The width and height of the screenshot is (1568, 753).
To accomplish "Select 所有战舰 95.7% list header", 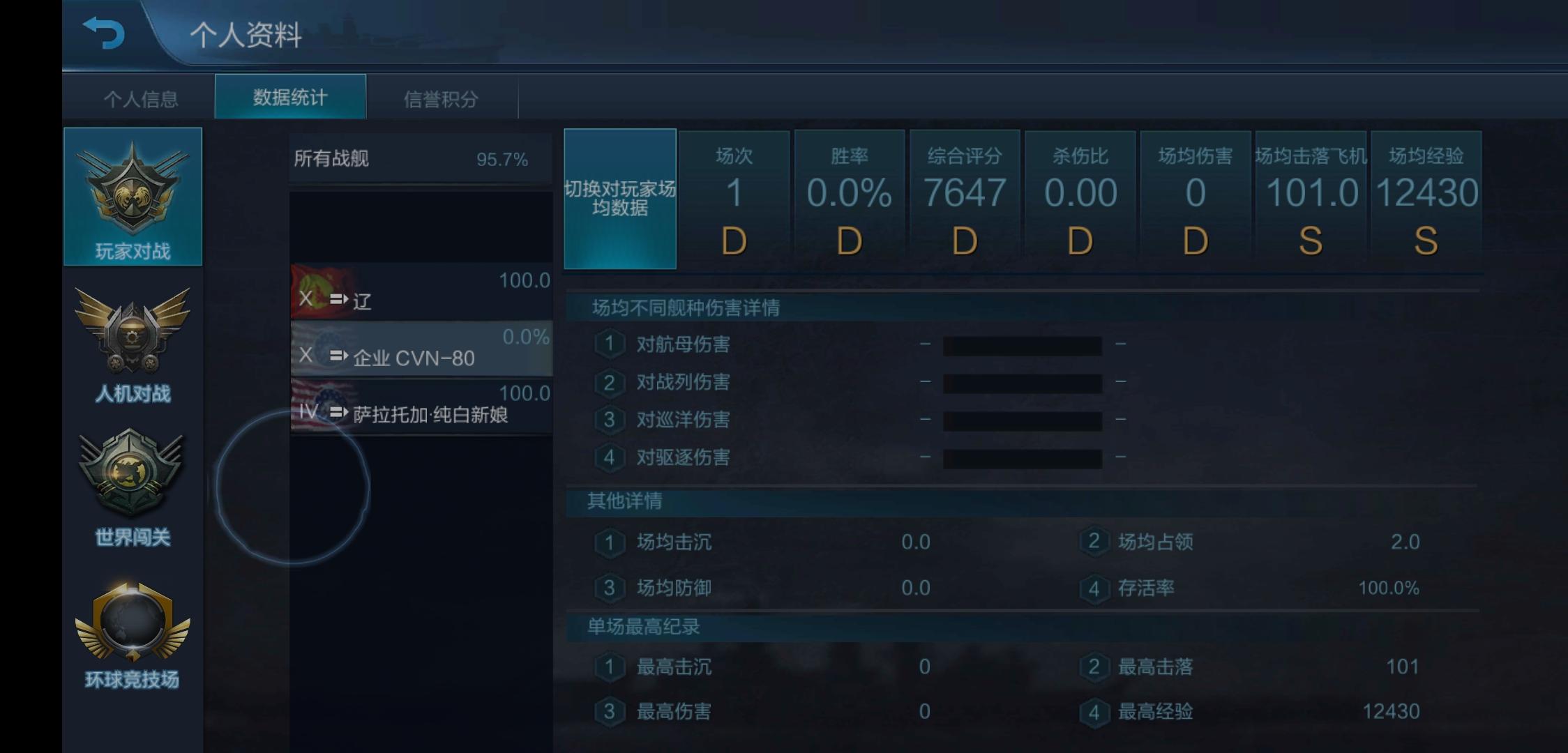I will pos(421,159).
